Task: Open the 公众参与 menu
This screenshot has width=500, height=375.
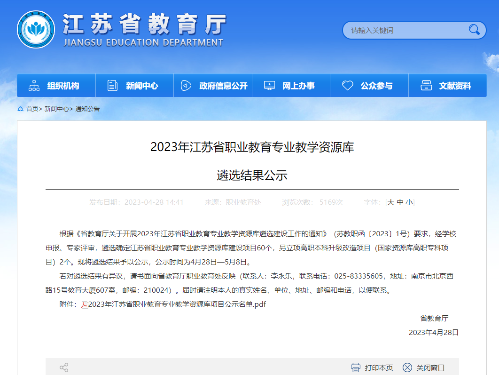Action: [x=369, y=86]
